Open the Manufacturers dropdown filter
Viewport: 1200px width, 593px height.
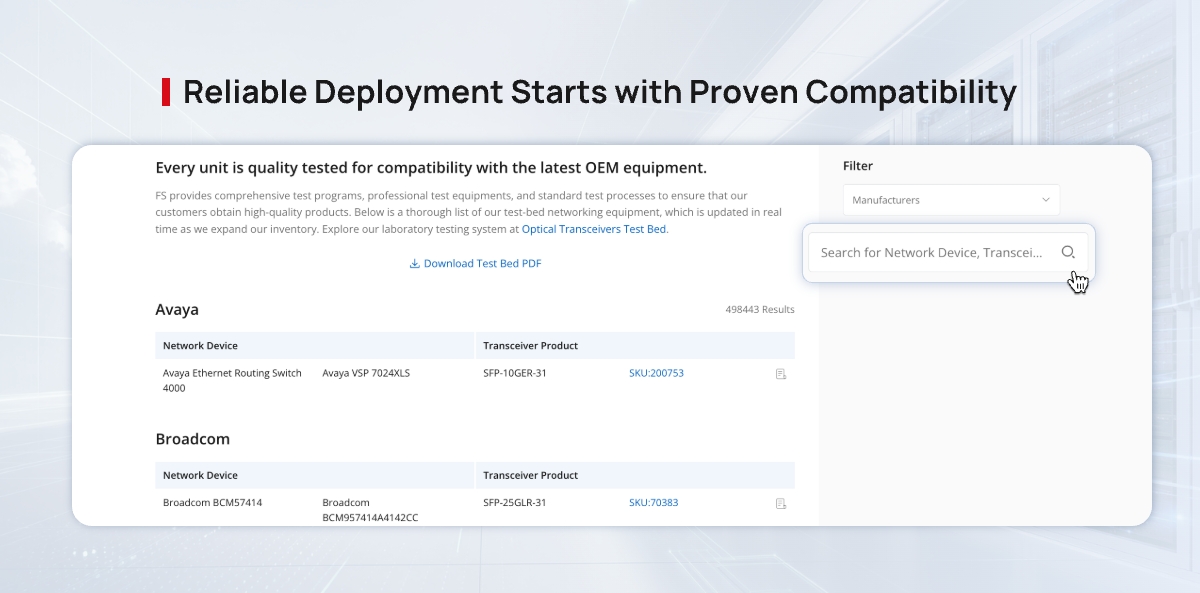(x=951, y=200)
